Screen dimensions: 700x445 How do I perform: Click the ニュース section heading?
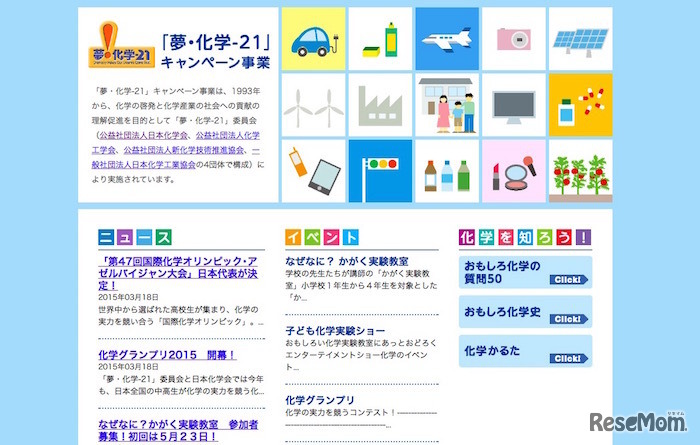[135, 237]
